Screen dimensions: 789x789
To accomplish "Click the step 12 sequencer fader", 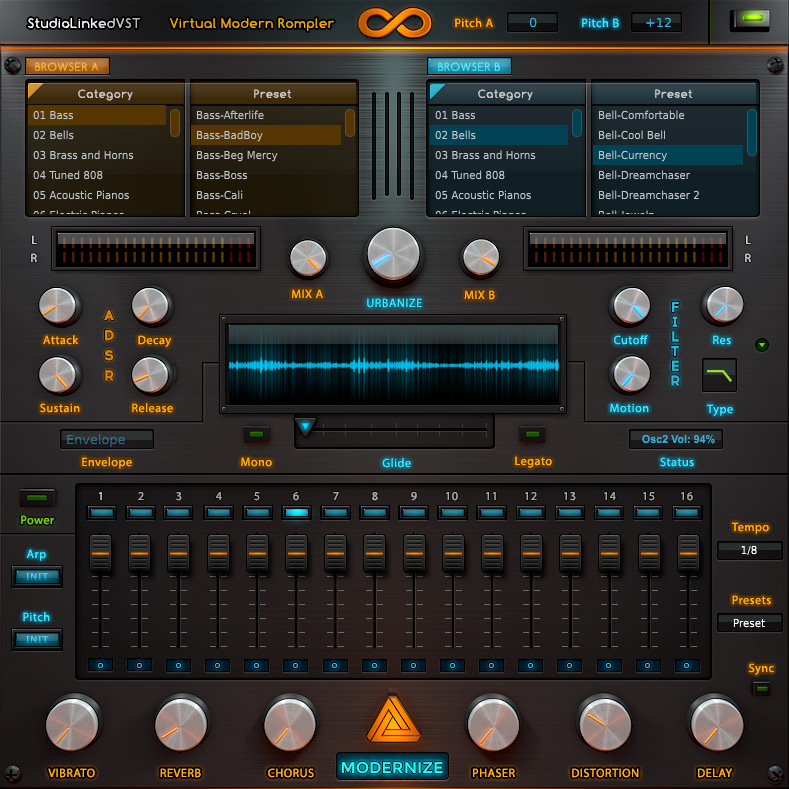I will point(531,554).
